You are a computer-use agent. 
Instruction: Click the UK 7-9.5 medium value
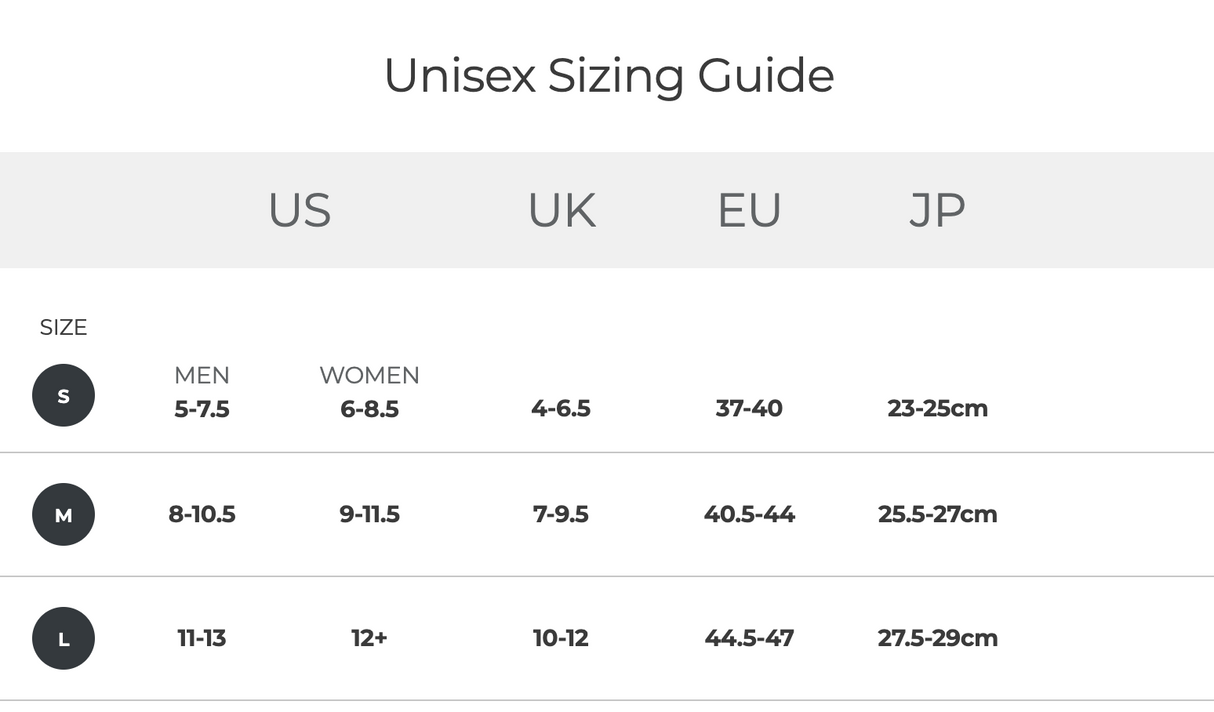tap(560, 514)
